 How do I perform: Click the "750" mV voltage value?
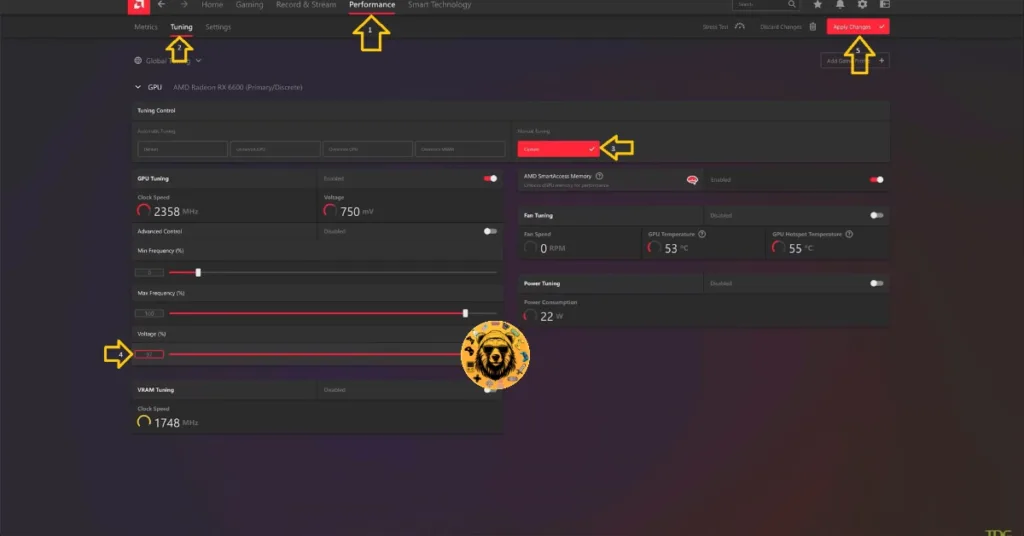point(350,212)
